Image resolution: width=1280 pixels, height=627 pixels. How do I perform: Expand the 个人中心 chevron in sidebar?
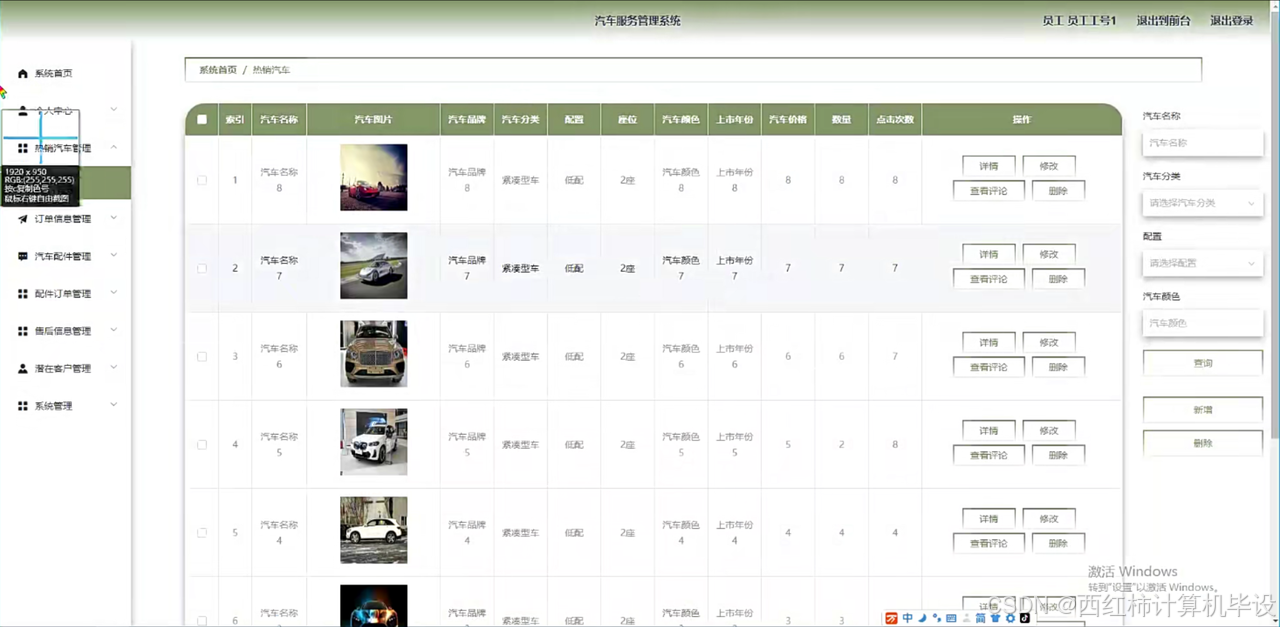[114, 109]
